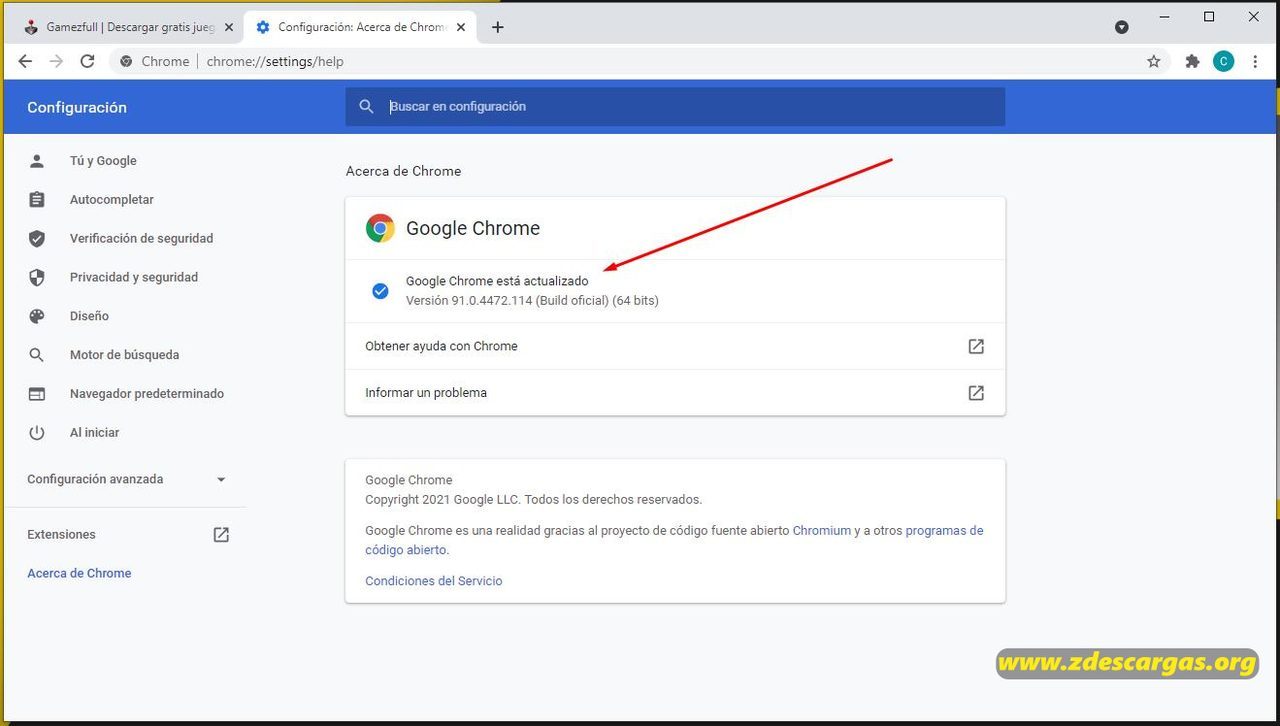The height and width of the screenshot is (726, 1280).
Task: Select Acerca de Chrome in the sidebar
Action: 79,573
